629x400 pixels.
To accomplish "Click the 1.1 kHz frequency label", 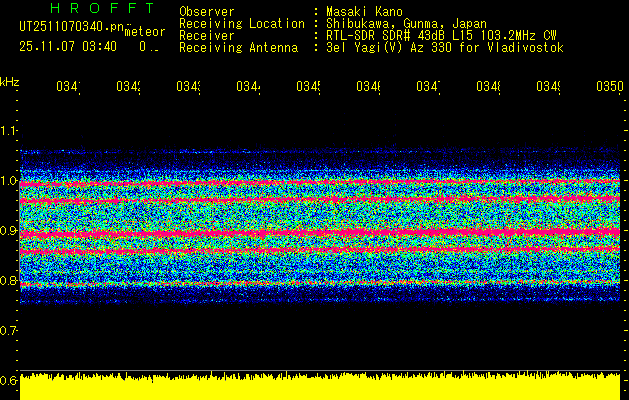I will point(9,130).
